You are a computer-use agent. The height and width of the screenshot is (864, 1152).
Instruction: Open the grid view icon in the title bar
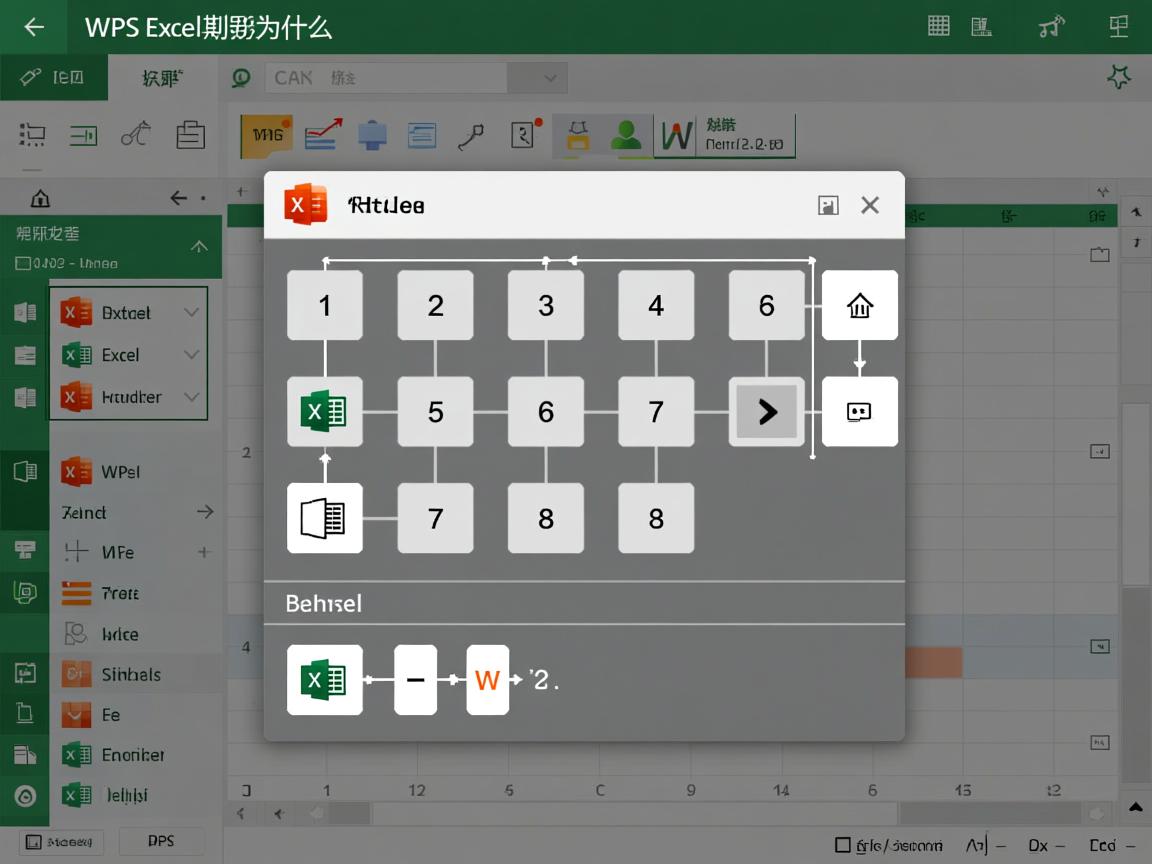938,26
